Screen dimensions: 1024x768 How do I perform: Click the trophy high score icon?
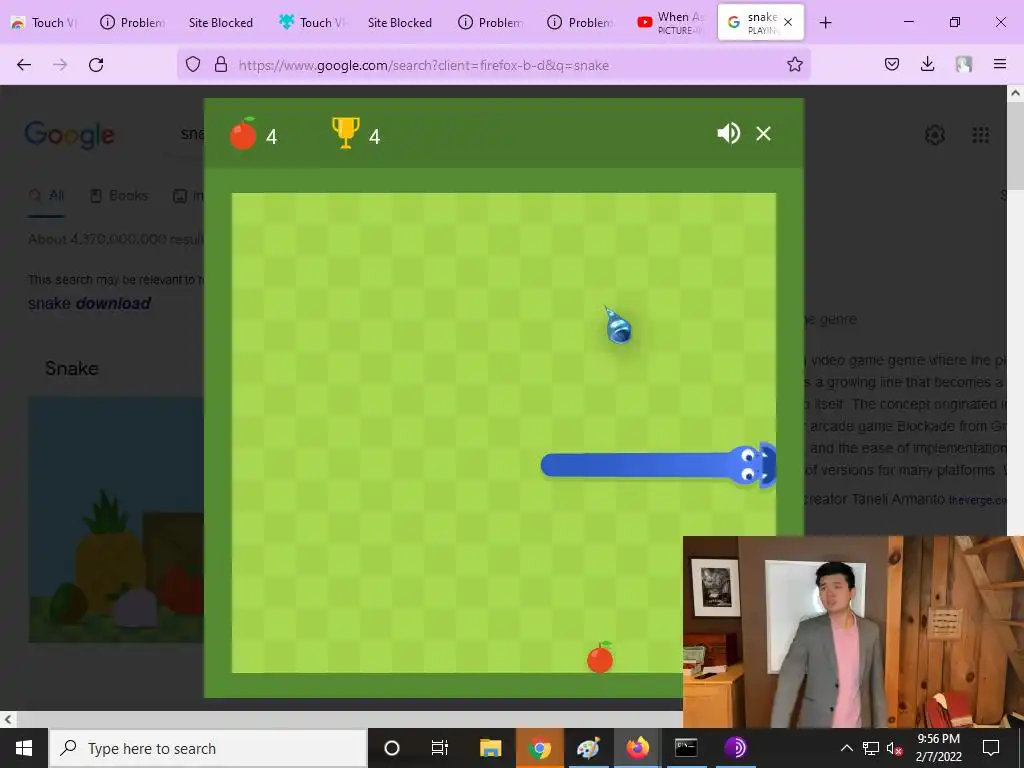(345, 133)
